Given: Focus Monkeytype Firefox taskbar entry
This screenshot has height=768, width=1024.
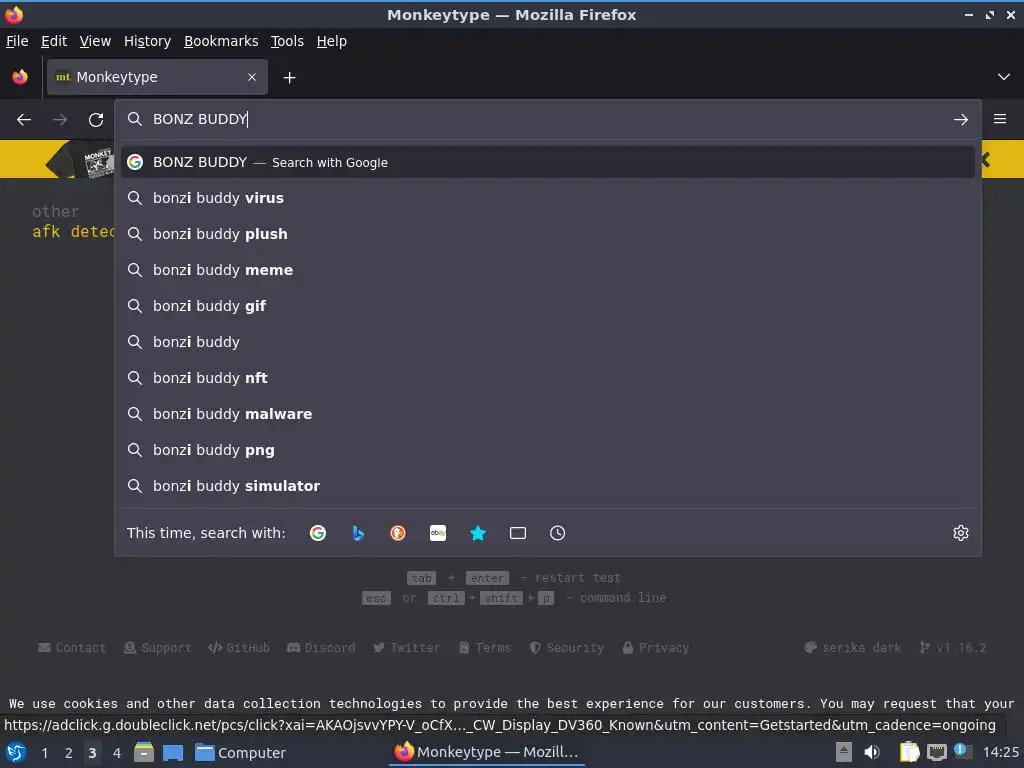Looking at the screenshot, I should click(x=487, y=752).
